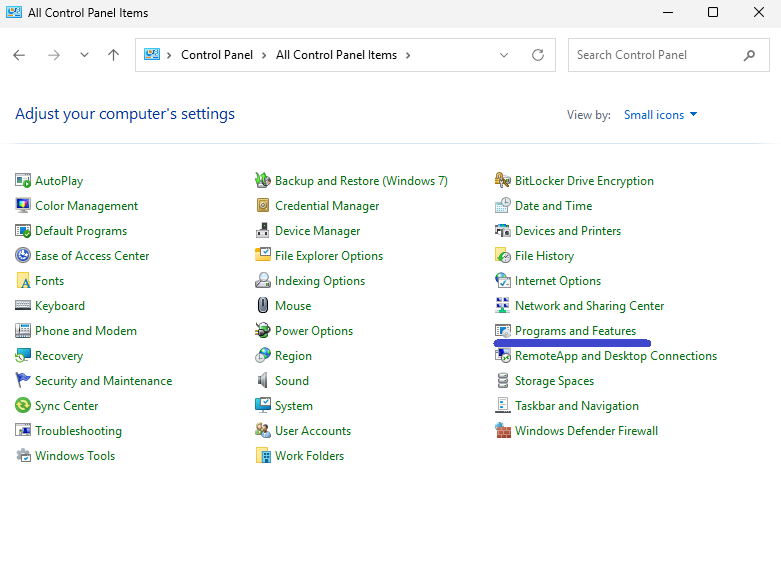Expand chevron after All Control Panel Items
The width and height of the screenshot is (781, 588).
pos(408,55)
